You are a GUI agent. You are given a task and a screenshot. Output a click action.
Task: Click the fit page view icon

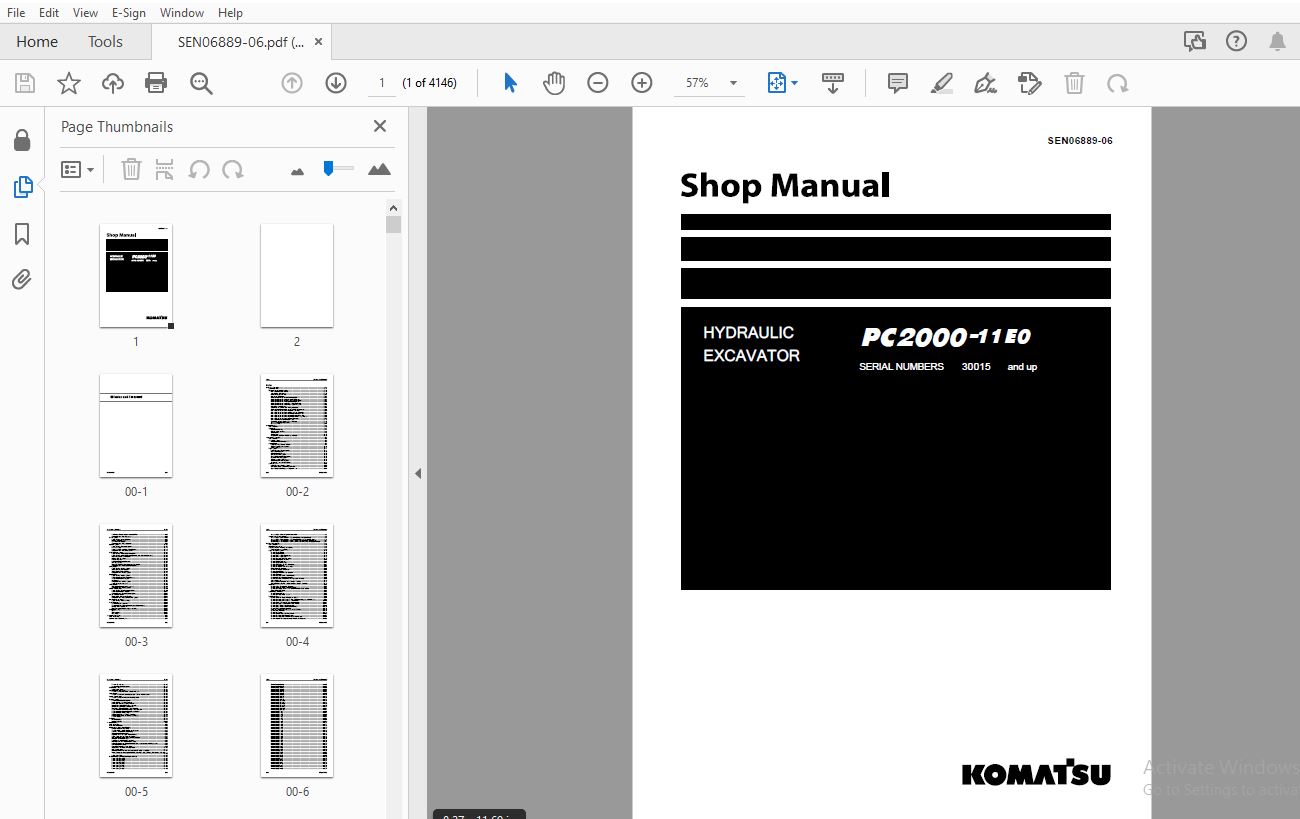tap(777, 83)
